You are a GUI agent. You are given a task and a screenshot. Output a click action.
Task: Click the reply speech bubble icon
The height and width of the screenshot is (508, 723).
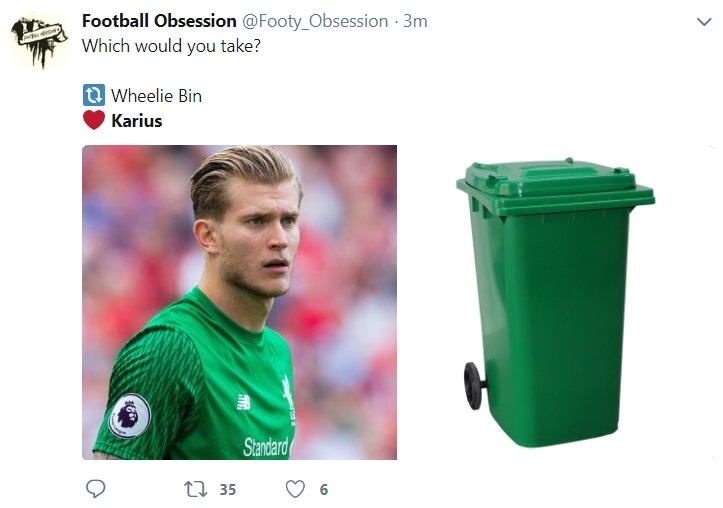[x=96, y=489]
